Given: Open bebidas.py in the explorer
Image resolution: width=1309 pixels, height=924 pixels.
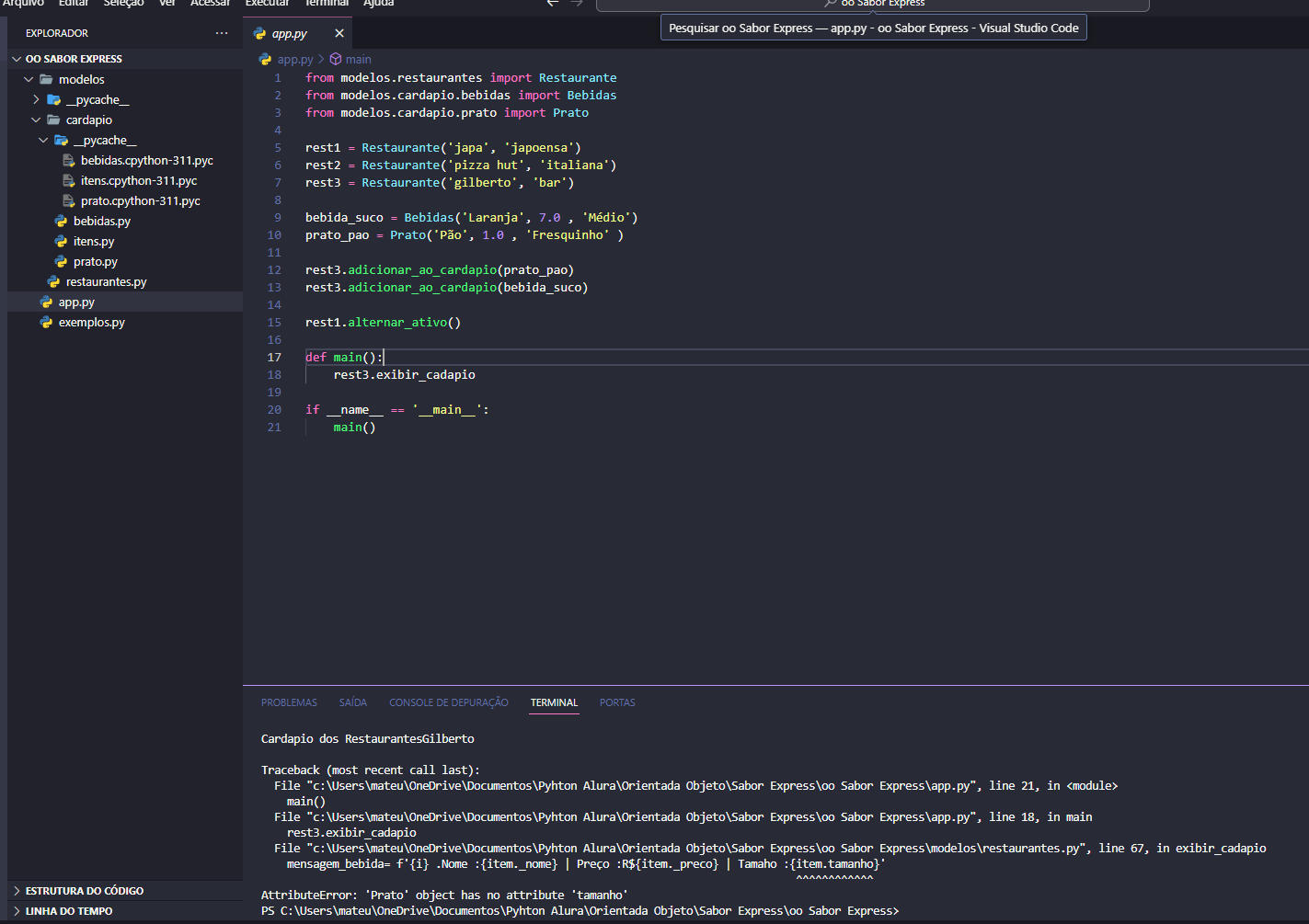Looking at the screenshot, I should [102, 221].
